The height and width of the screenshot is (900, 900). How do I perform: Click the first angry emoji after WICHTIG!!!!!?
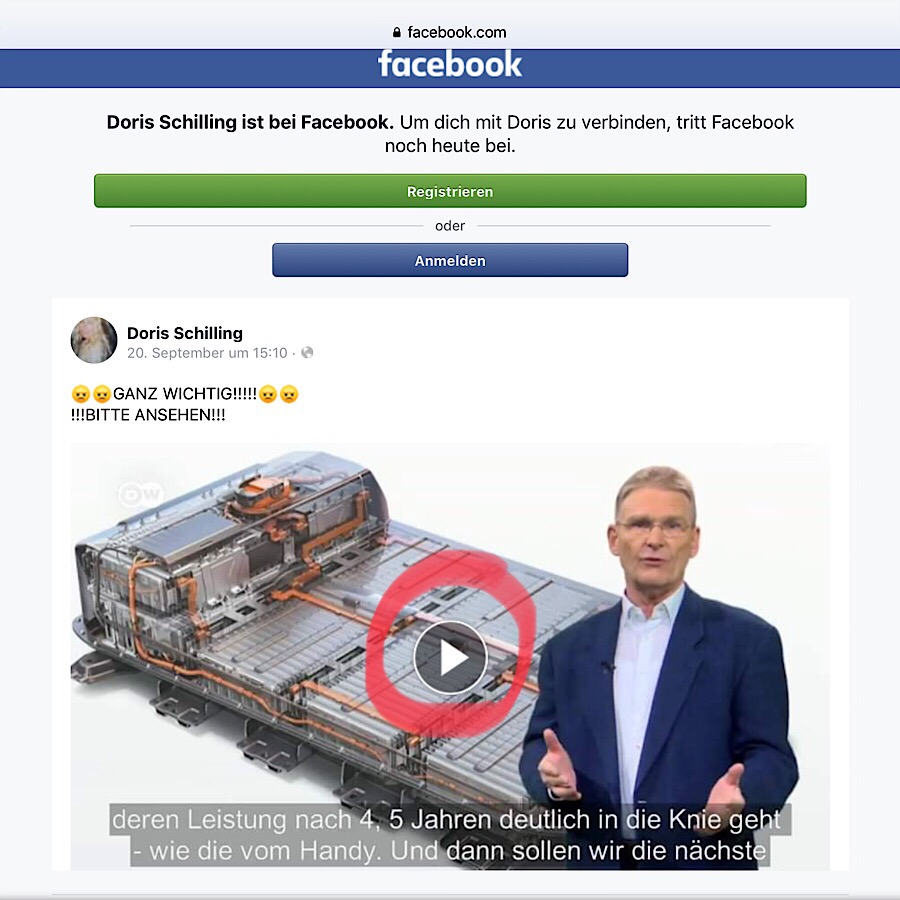pos(268,394)
